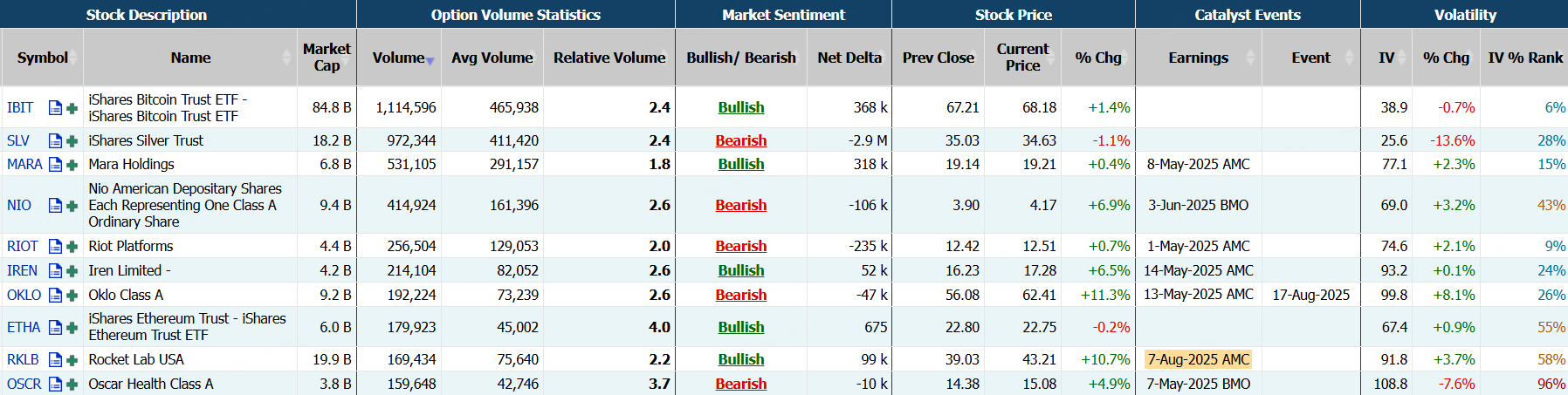Image resolution: width=1568 pixels, height=395 pixels.
Task: Open the SLV symbol link
Action: 18,140
